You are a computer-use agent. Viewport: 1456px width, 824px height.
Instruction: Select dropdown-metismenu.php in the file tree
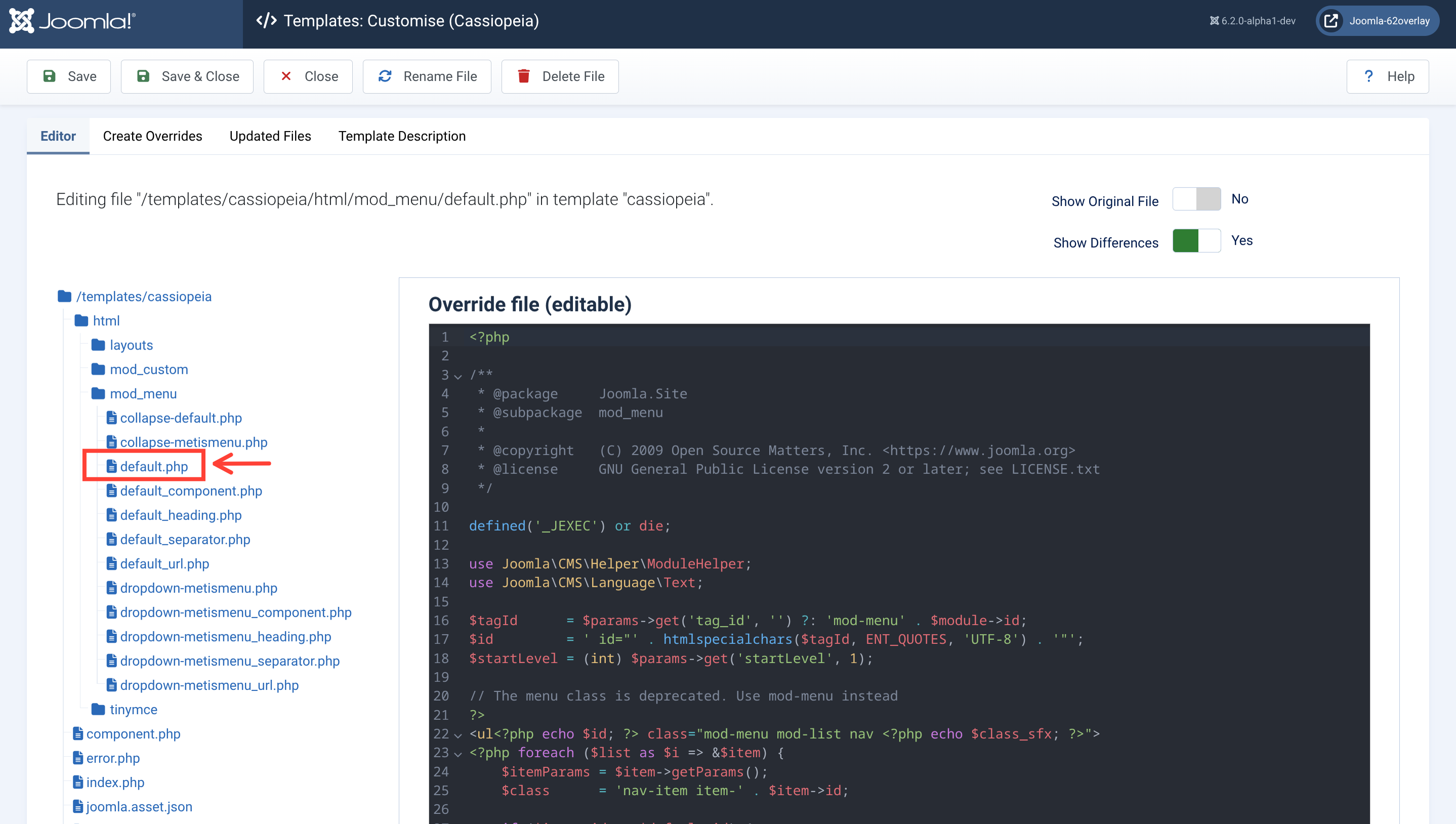pyautogui.click(x=199, y=588)
